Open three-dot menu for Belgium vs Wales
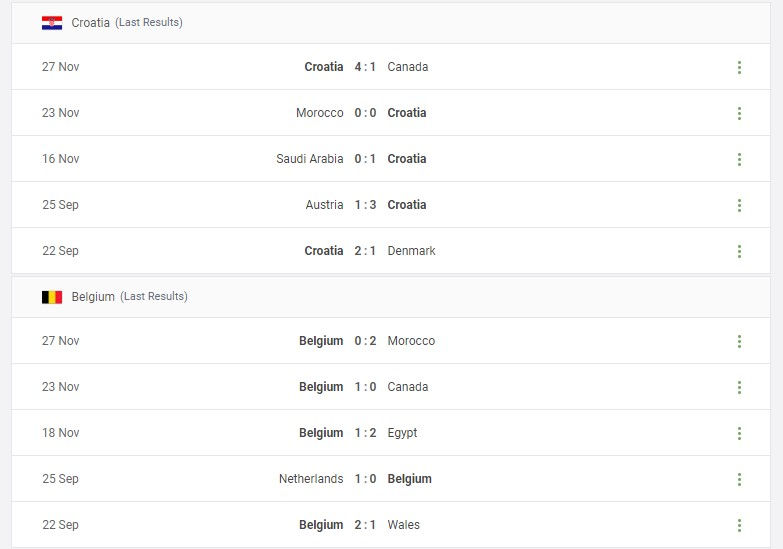This screenshot has width=783, height=549. click(739, 526)
